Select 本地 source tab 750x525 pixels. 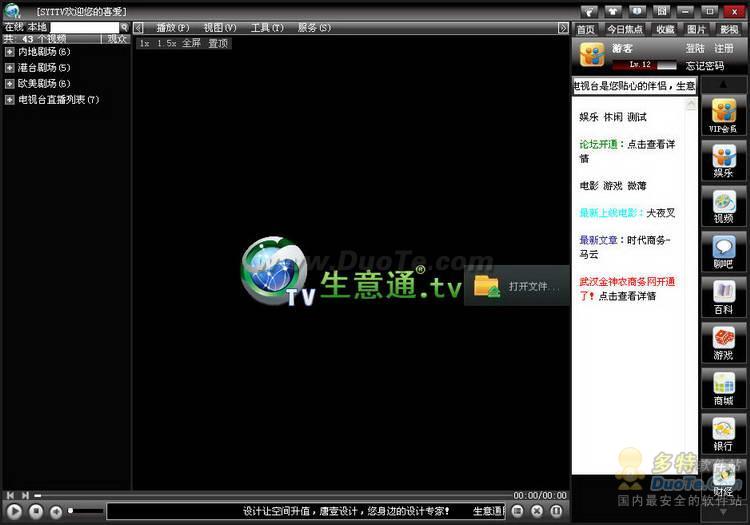click(x=37, y=27)
